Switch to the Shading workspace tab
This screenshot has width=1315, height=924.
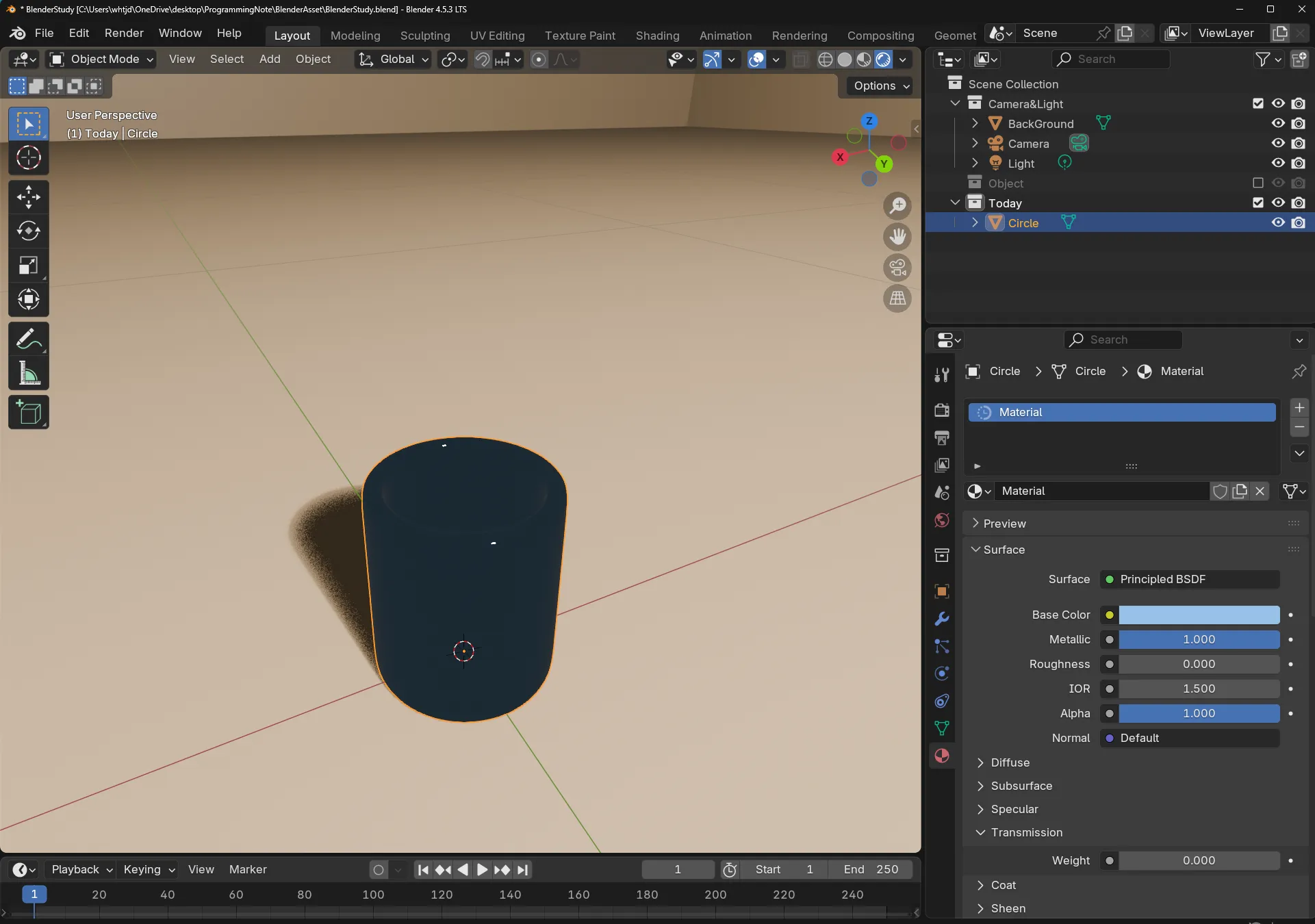657,36
